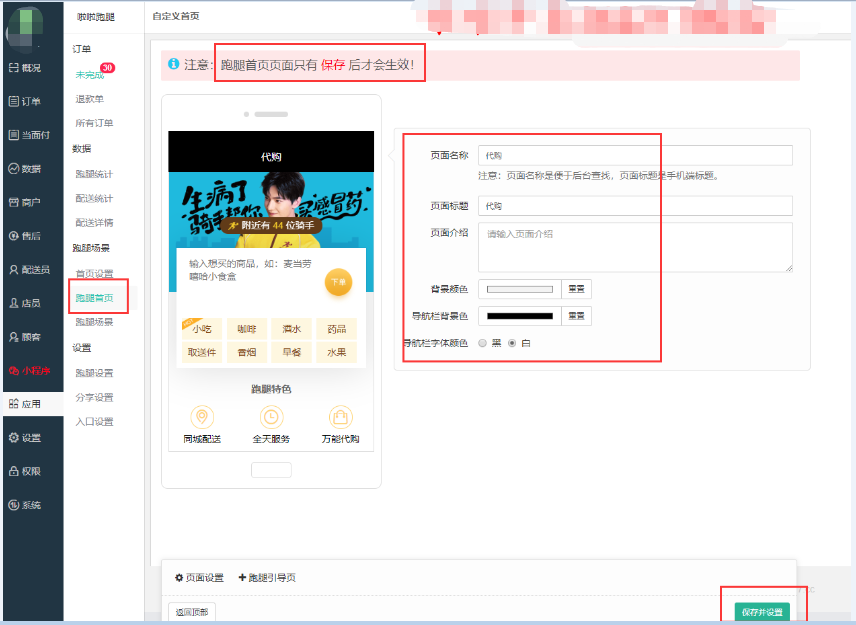Click the 返回顶部 button
The image size is (856, 625).
click(192, 612)
